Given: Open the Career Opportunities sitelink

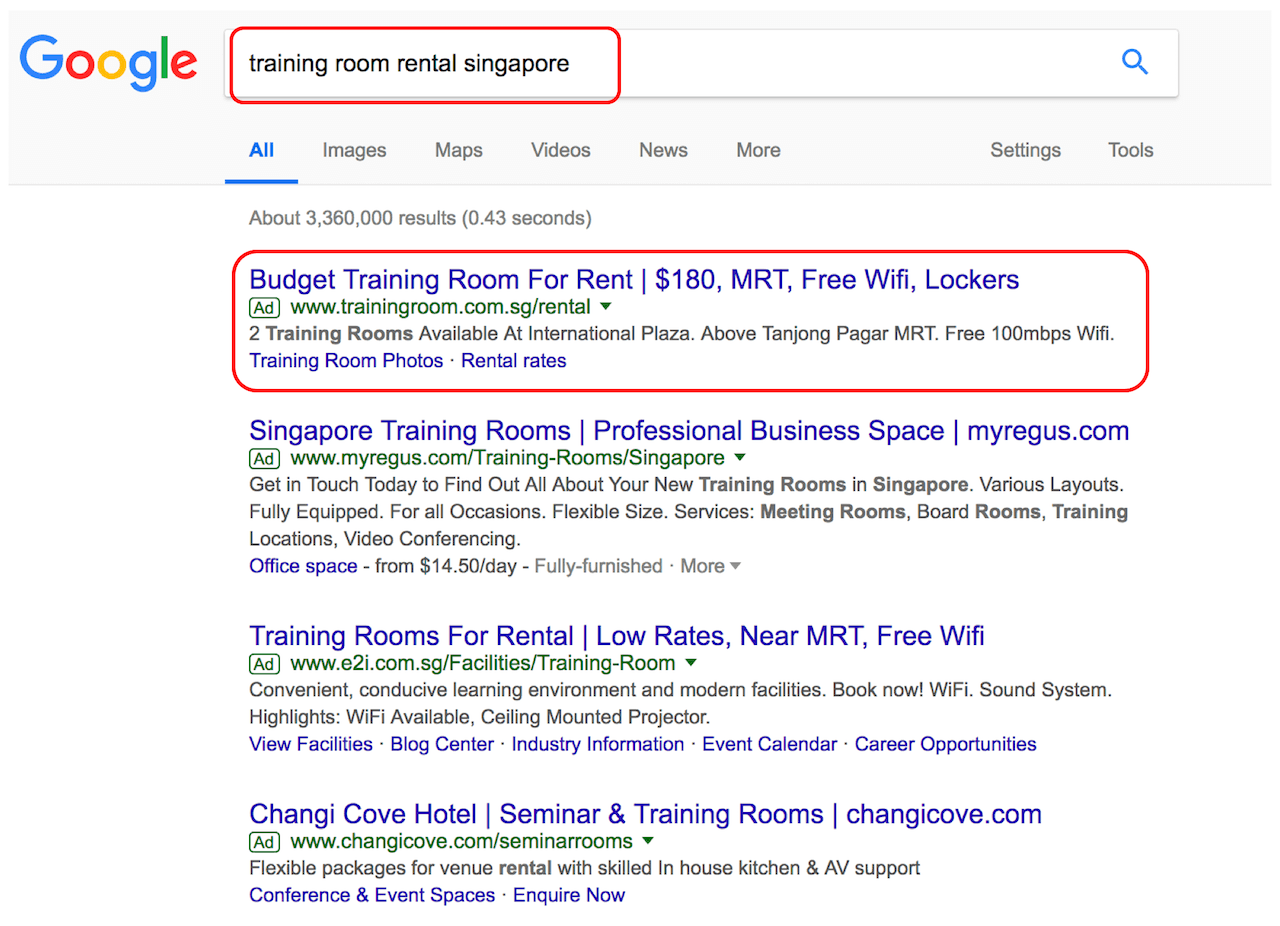Looking at the screenshot, I should click(946, 744).
